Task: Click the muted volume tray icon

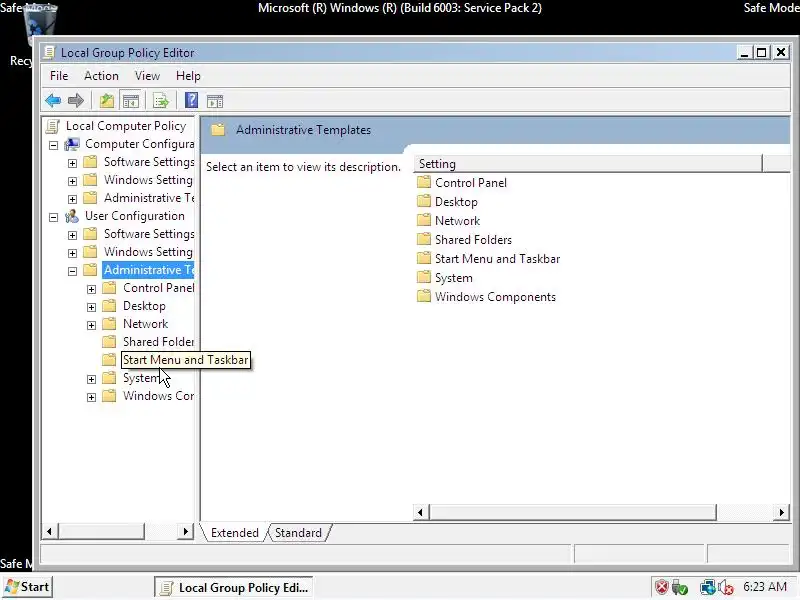Action: pos(726,587)
